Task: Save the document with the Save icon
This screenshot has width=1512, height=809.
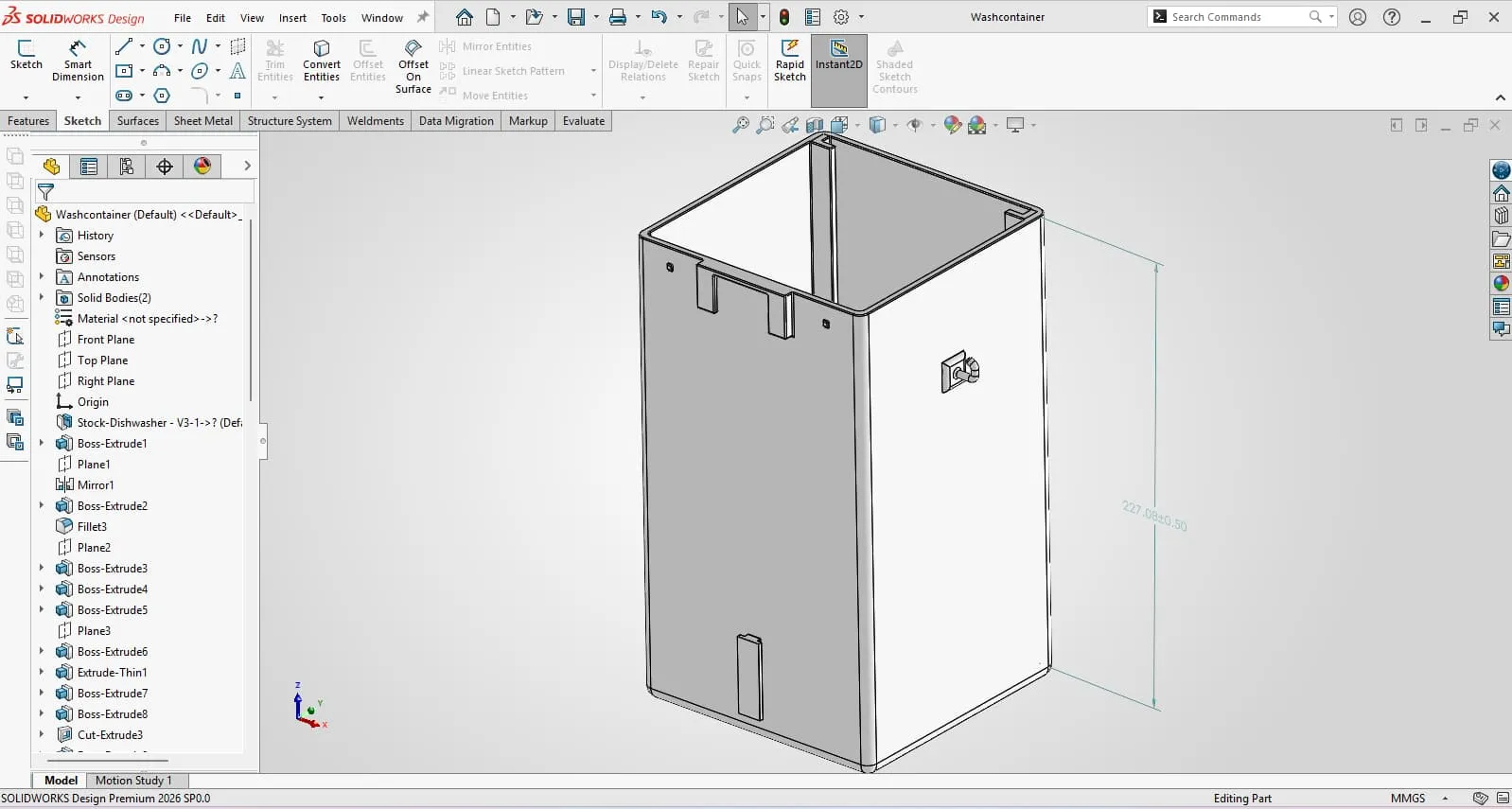Action: 575,17
